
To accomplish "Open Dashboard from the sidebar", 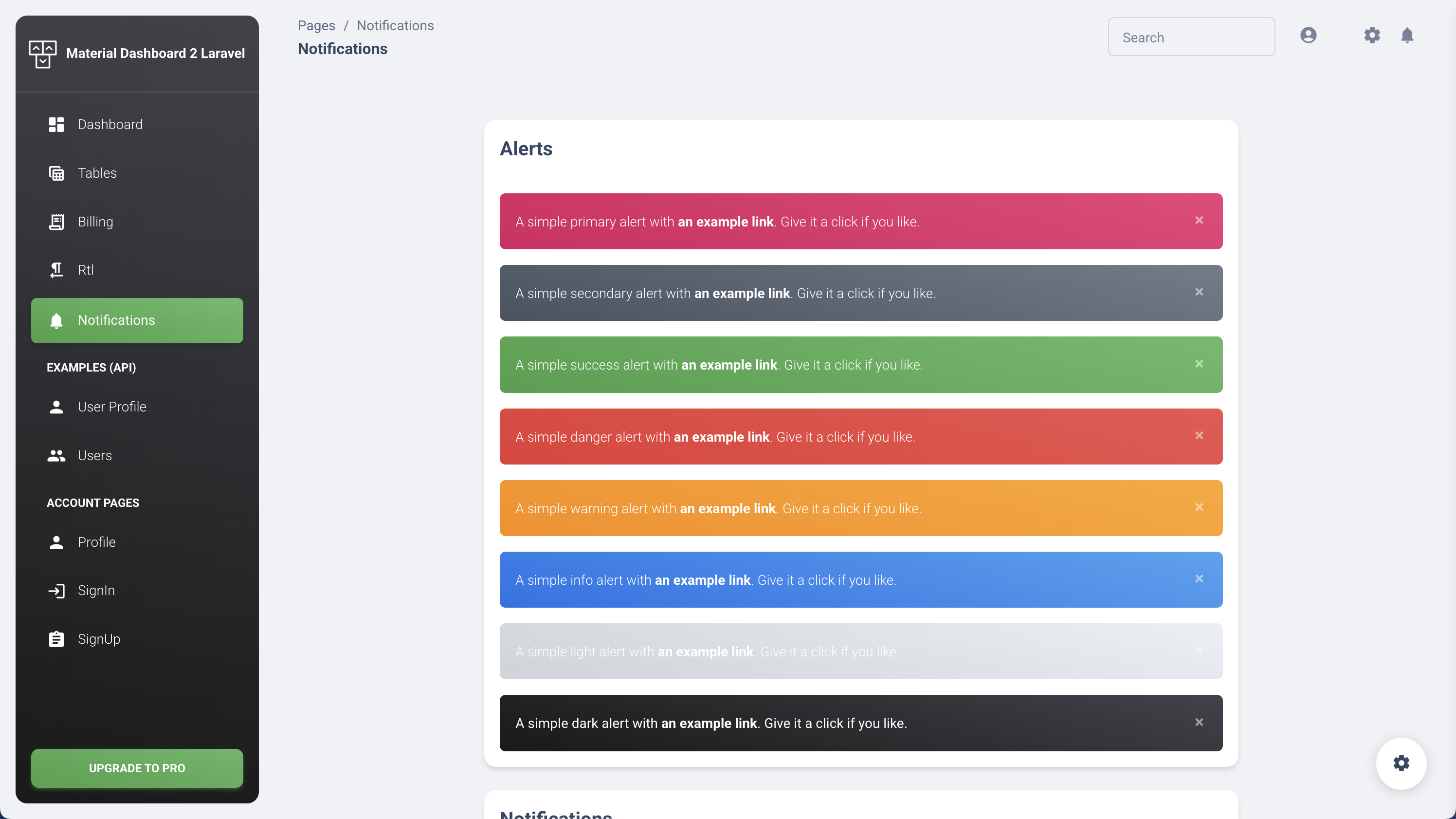I will [109, 125].
